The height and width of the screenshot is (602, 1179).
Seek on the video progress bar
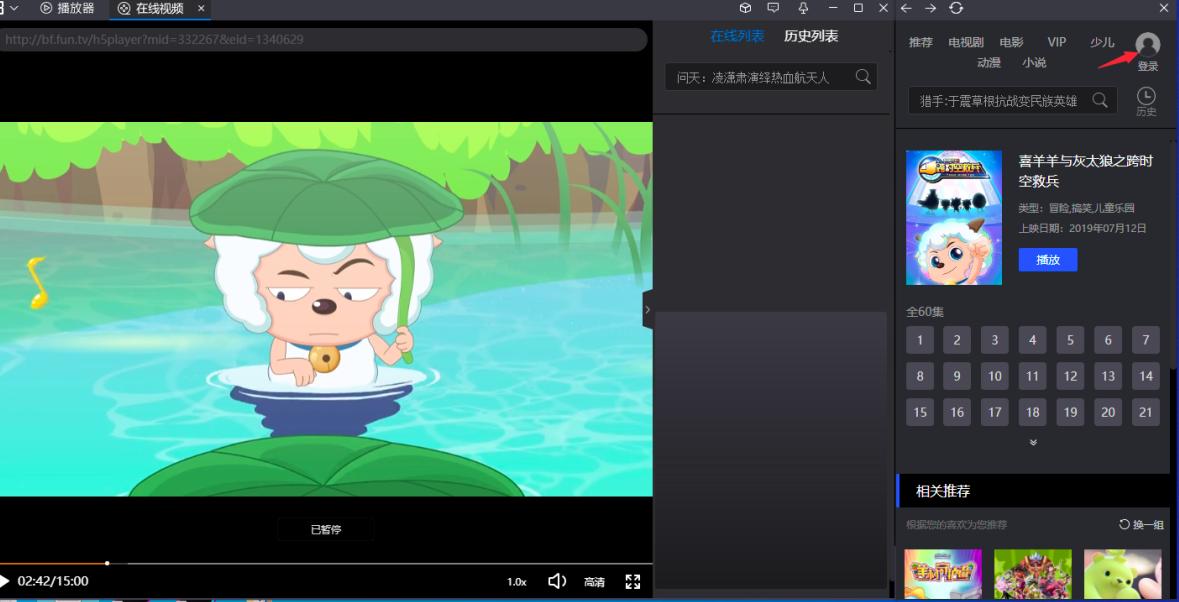326,563
